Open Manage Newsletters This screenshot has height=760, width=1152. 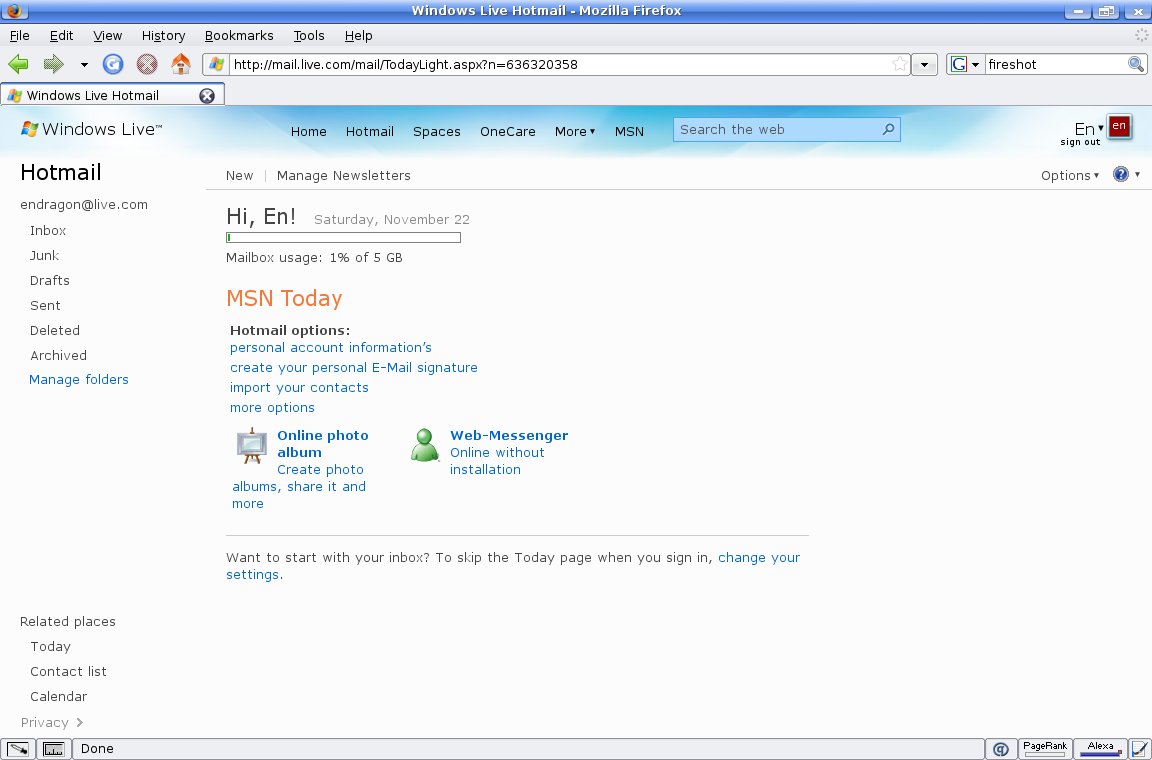point(343,176)
